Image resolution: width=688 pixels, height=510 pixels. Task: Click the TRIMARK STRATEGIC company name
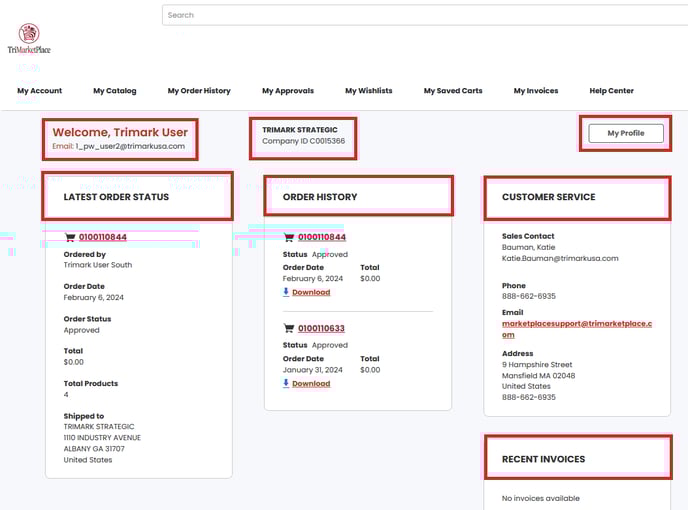pyautogui.click(x=300, y=130)
